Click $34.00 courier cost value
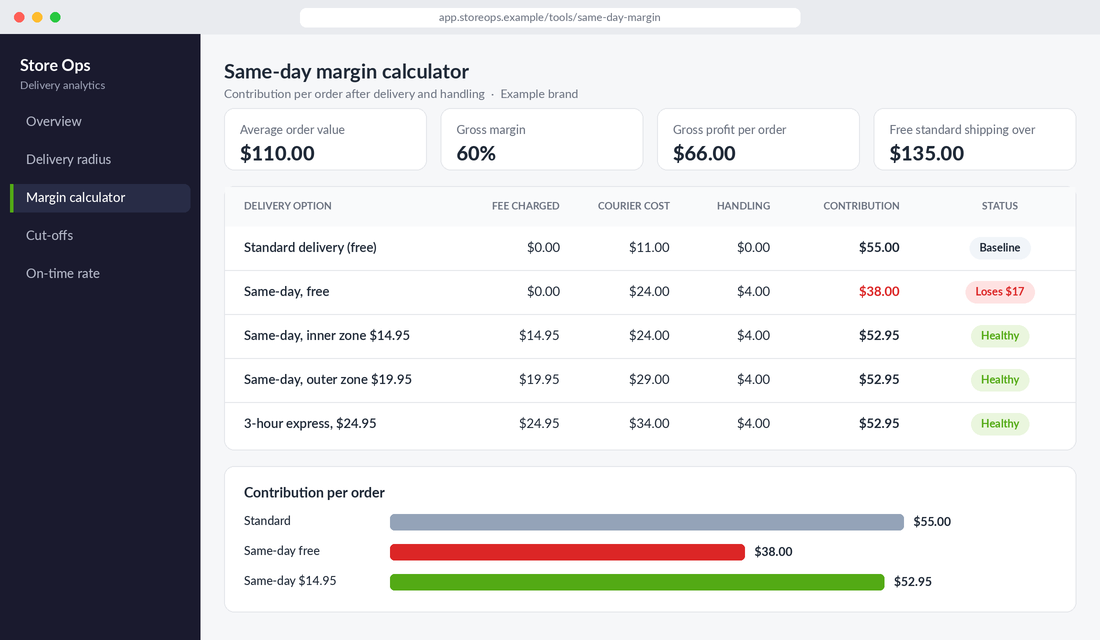The height and width of the screenshot is (640, 1100). click(649, 425)
